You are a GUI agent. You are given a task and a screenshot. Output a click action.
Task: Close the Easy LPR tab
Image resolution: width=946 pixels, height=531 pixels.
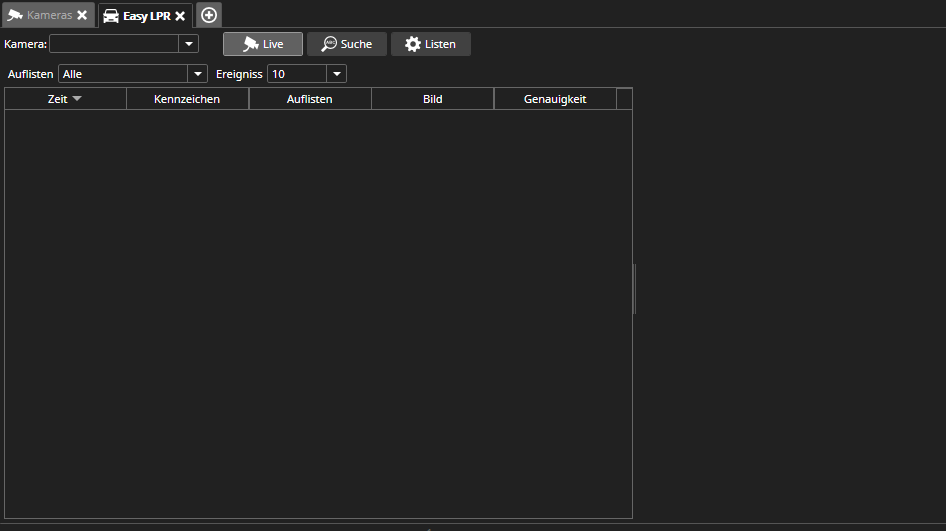tap(180, 16)
